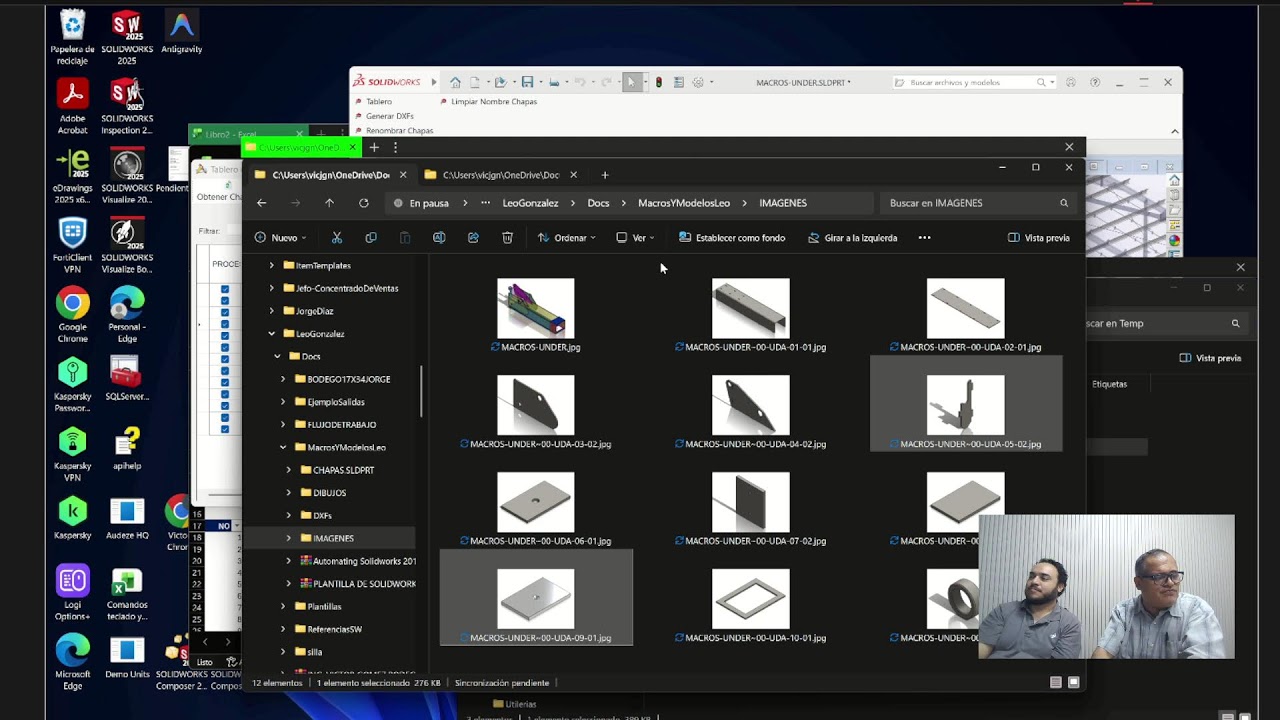
Task: Click Cut scissors icon in Explorer toolbar
Action: coord(337,238)
